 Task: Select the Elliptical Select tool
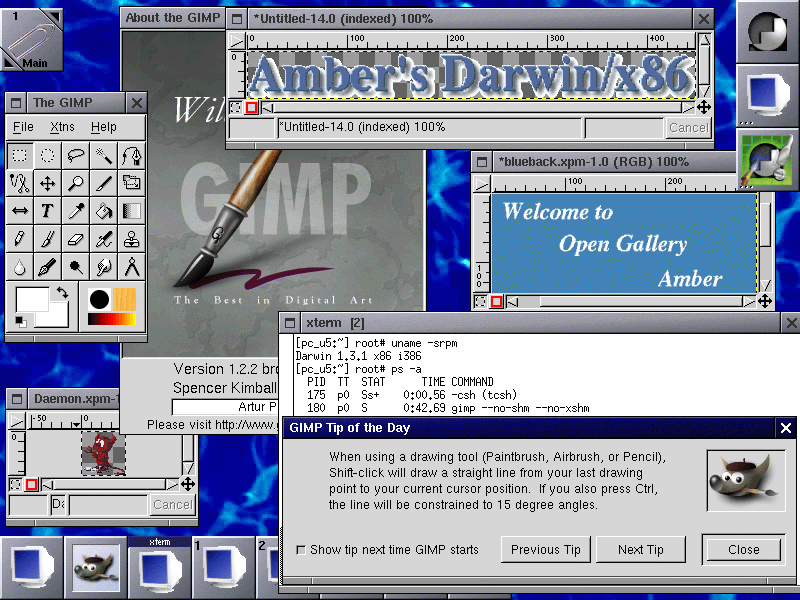[x=47, y=155]
